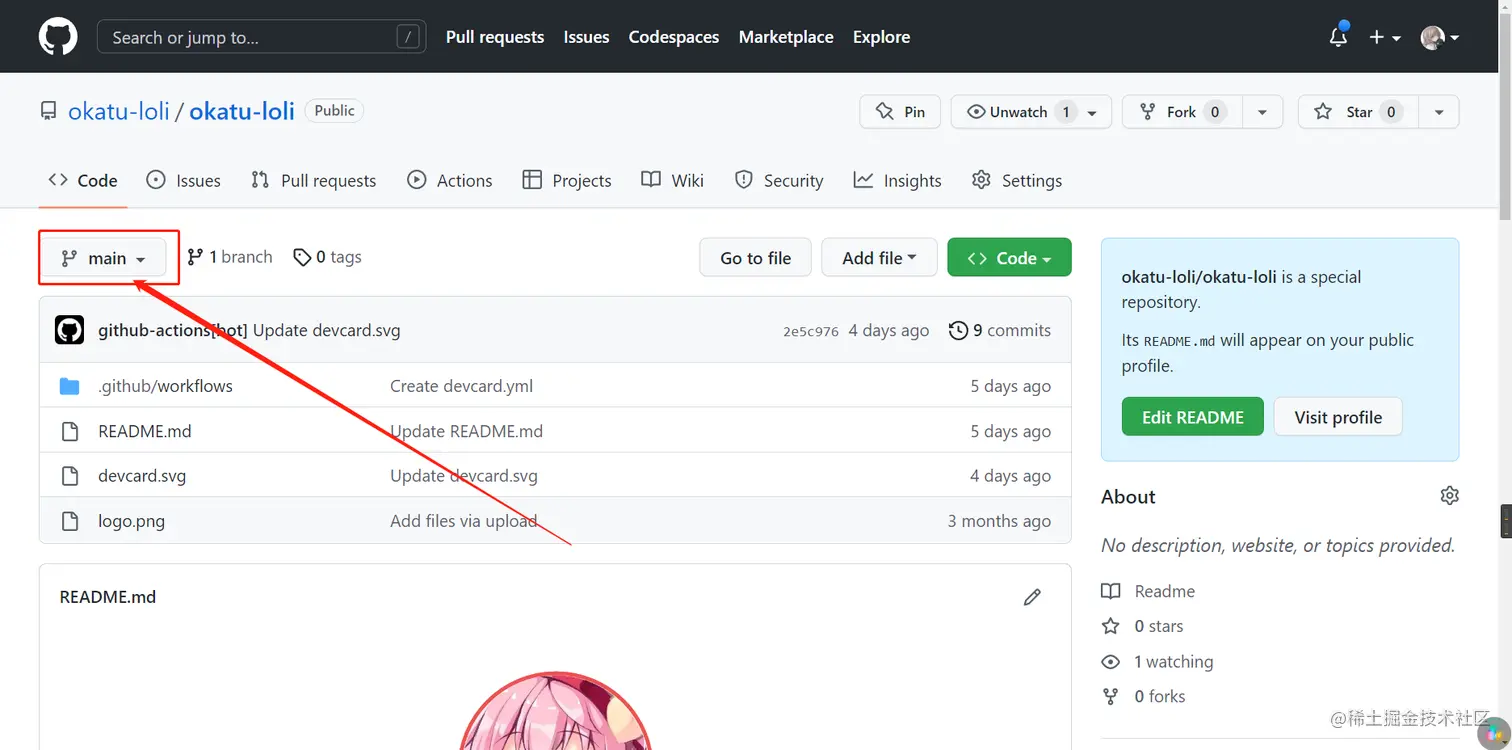Click the file icon for devcard.svg

[x=69, y=476]
